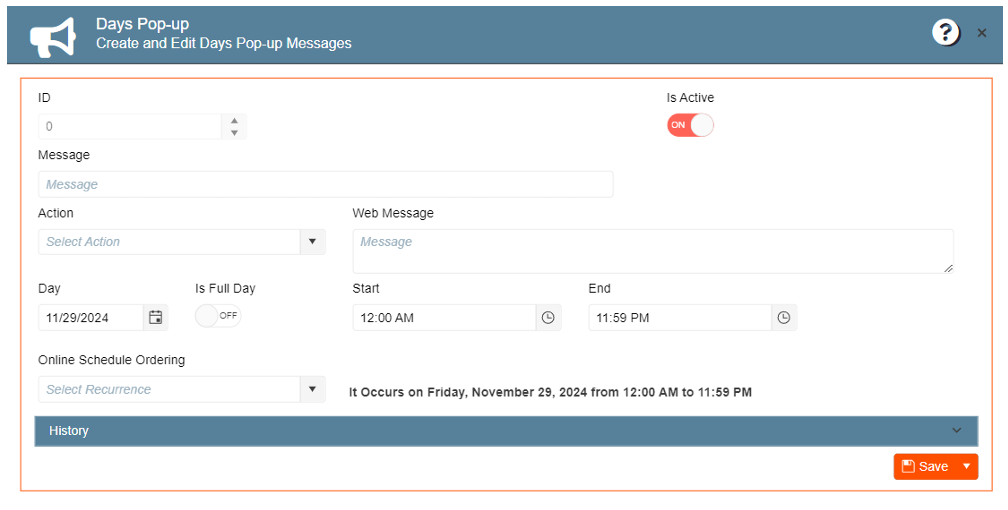The image size is (1008, 510).
Task: Close the Days Pop-up dialog
Action: point(982,33)
